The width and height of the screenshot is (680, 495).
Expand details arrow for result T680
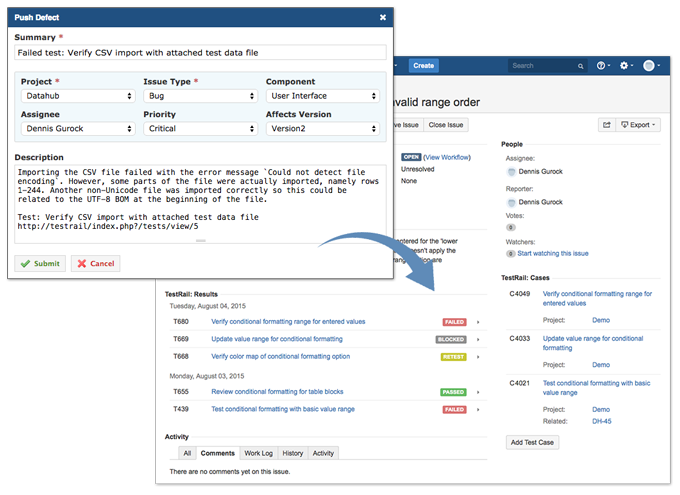click(478, 322)
